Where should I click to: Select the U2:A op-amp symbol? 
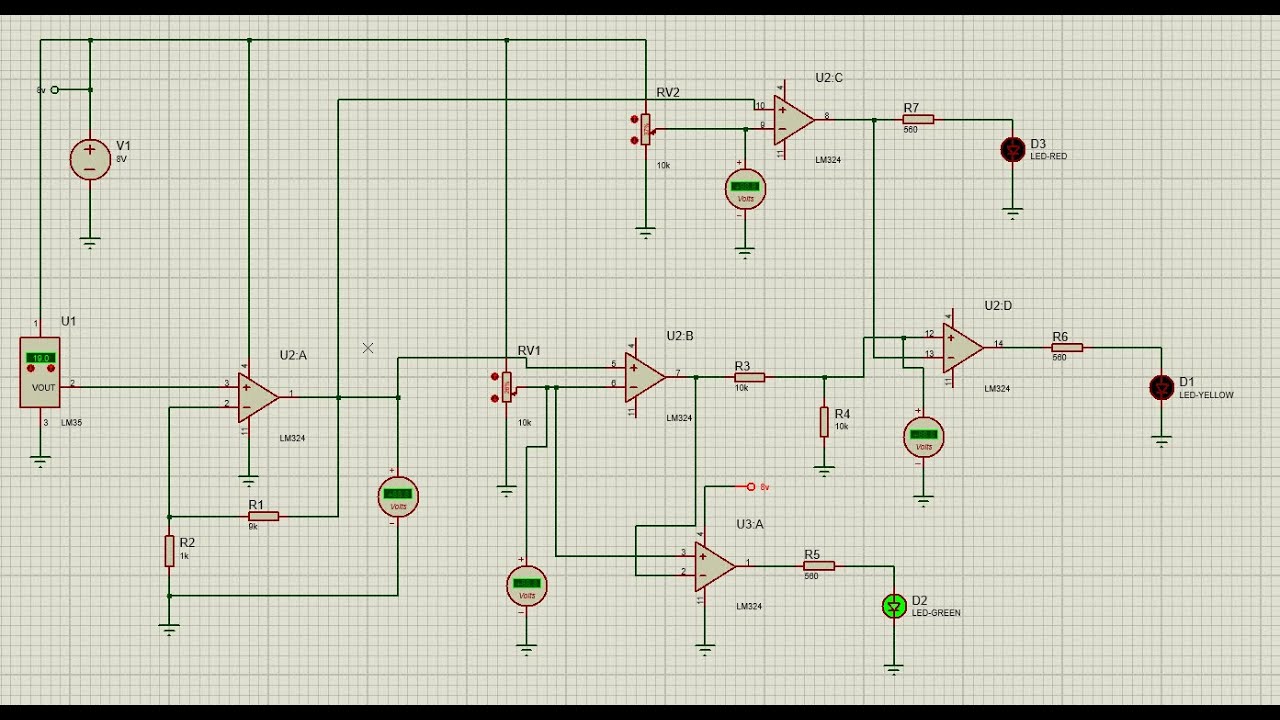click(257, 397)
